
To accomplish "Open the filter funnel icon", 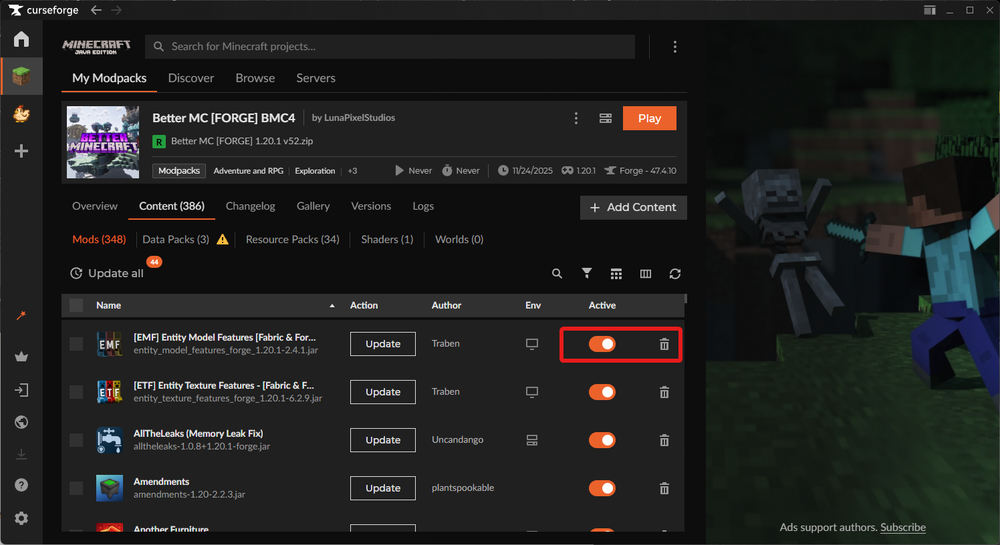I will 587,273.
